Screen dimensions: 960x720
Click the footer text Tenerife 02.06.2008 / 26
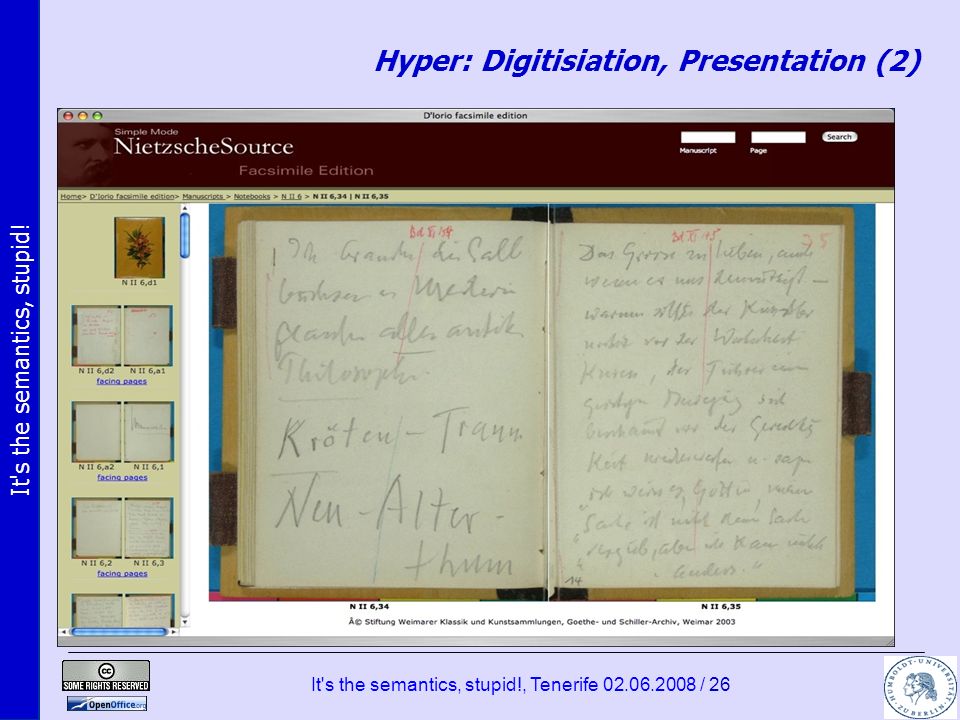pyautogui.click(x=630, y=684)
